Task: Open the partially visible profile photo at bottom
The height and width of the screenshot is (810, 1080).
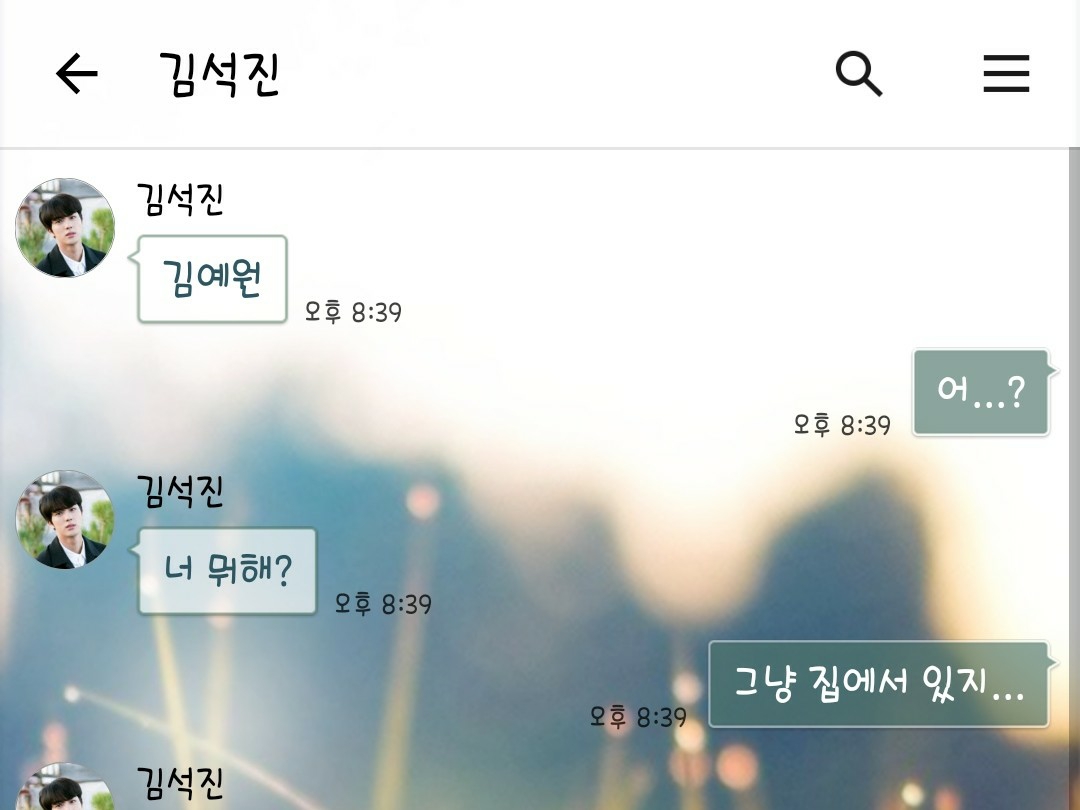Action: (65, 787)
